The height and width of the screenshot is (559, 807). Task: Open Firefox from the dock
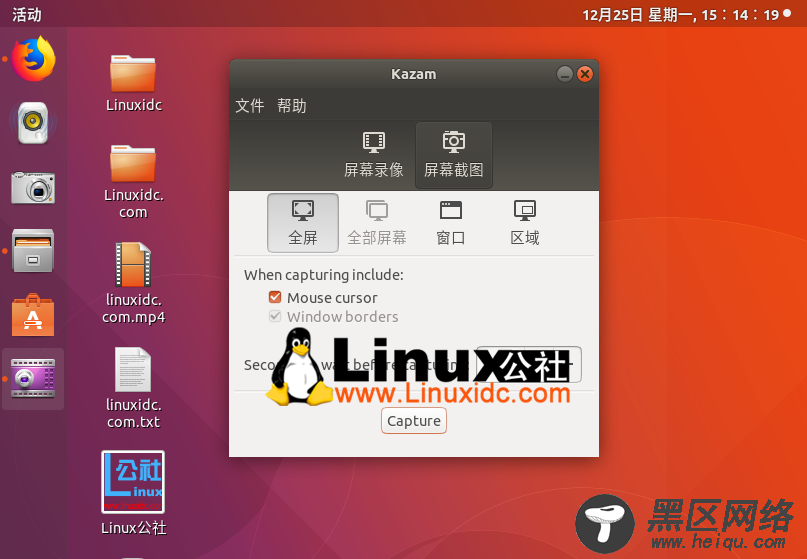click(x=33, y=59)
